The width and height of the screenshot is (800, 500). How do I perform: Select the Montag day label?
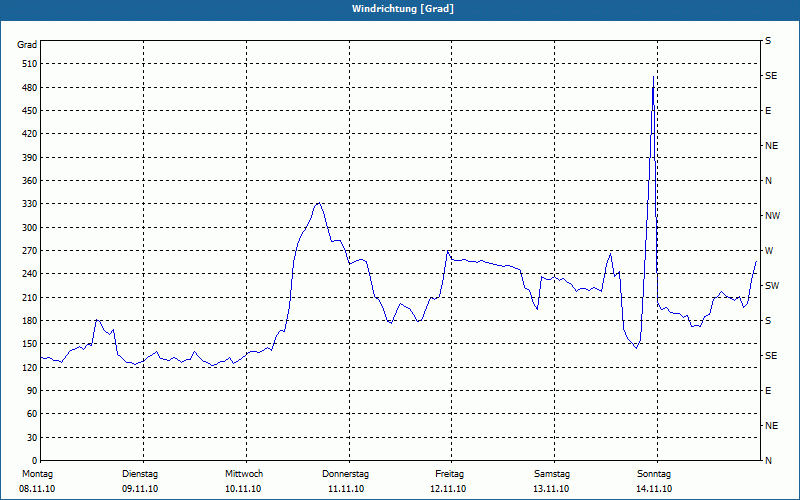coord(37,474)
